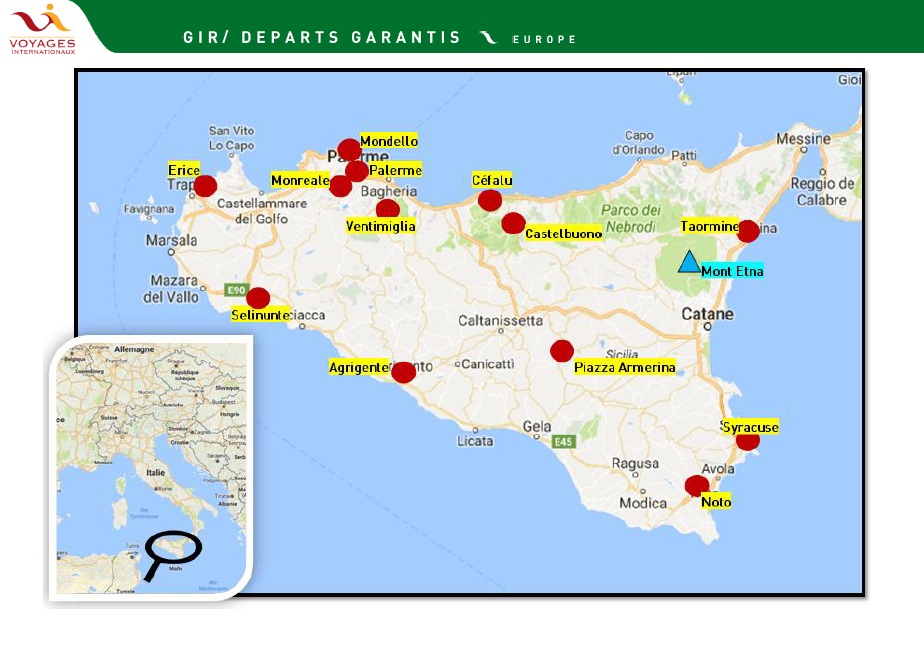Click the Ragusa city name
Viewport: 924px width, 648px height.
[635, 463]
